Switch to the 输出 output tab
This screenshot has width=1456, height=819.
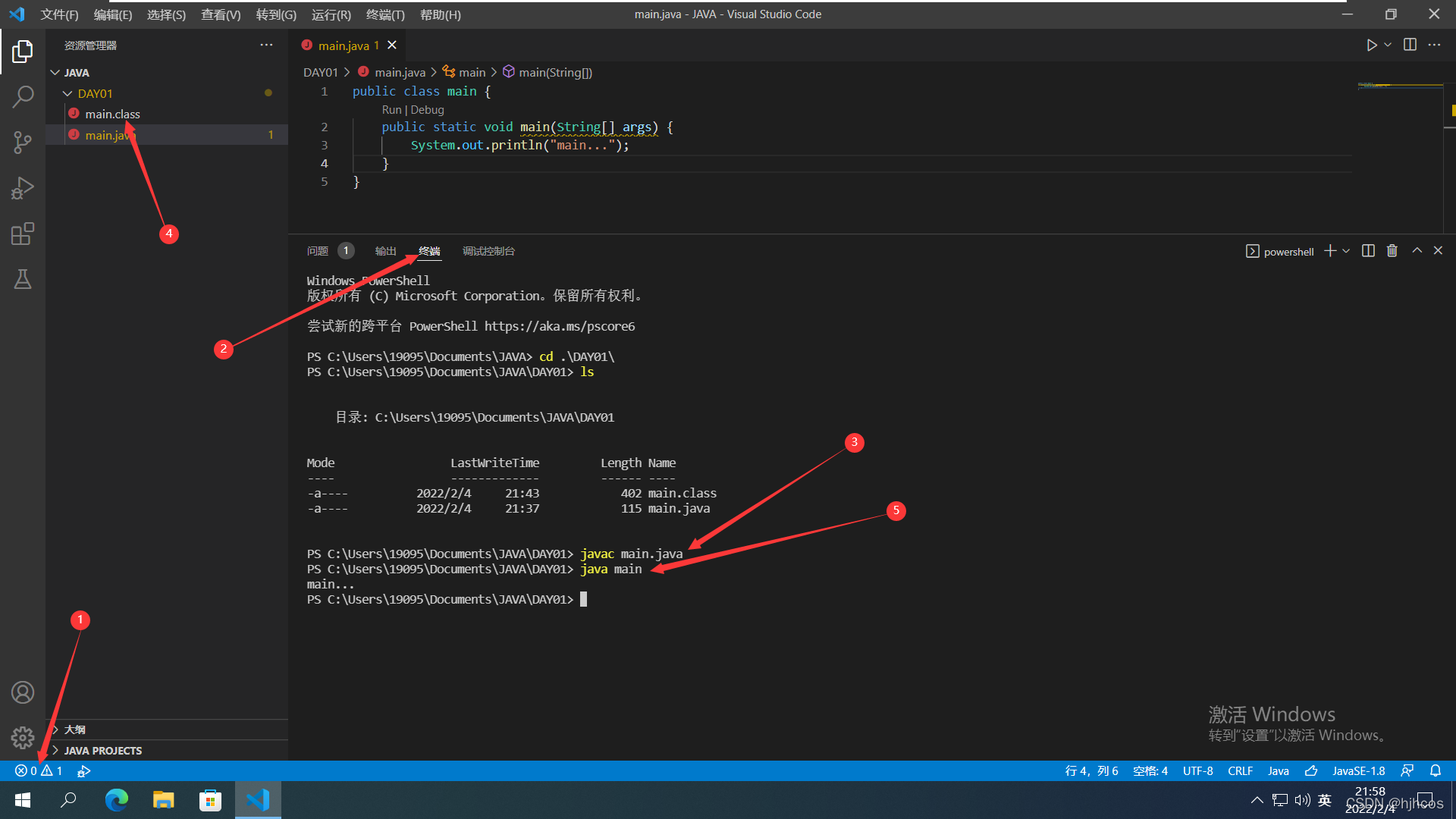click(385, 251)
